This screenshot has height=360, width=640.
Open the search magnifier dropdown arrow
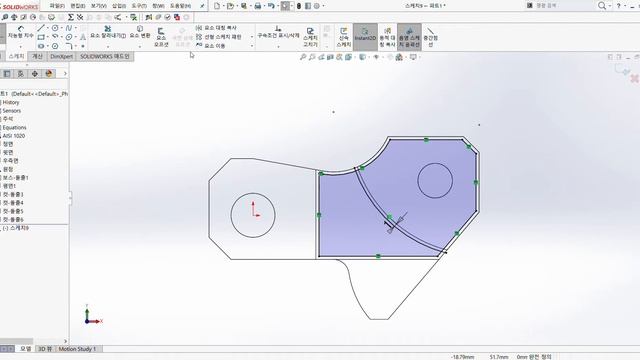(x=610, y=6)
